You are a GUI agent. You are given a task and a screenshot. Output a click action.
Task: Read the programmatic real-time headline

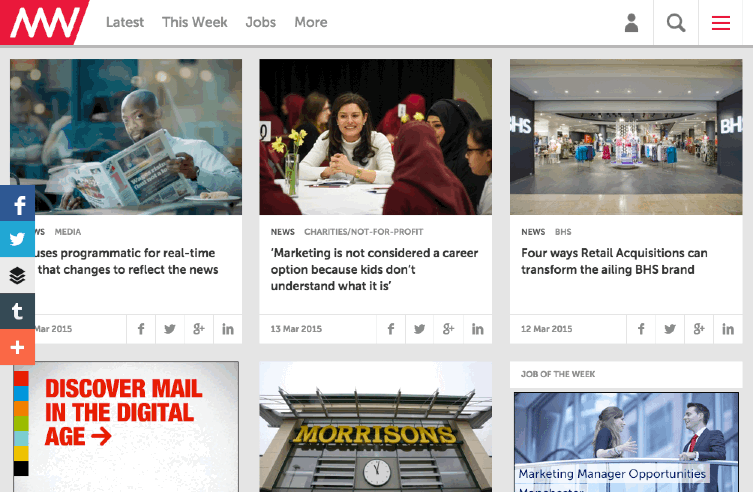(x=128, y=261)
